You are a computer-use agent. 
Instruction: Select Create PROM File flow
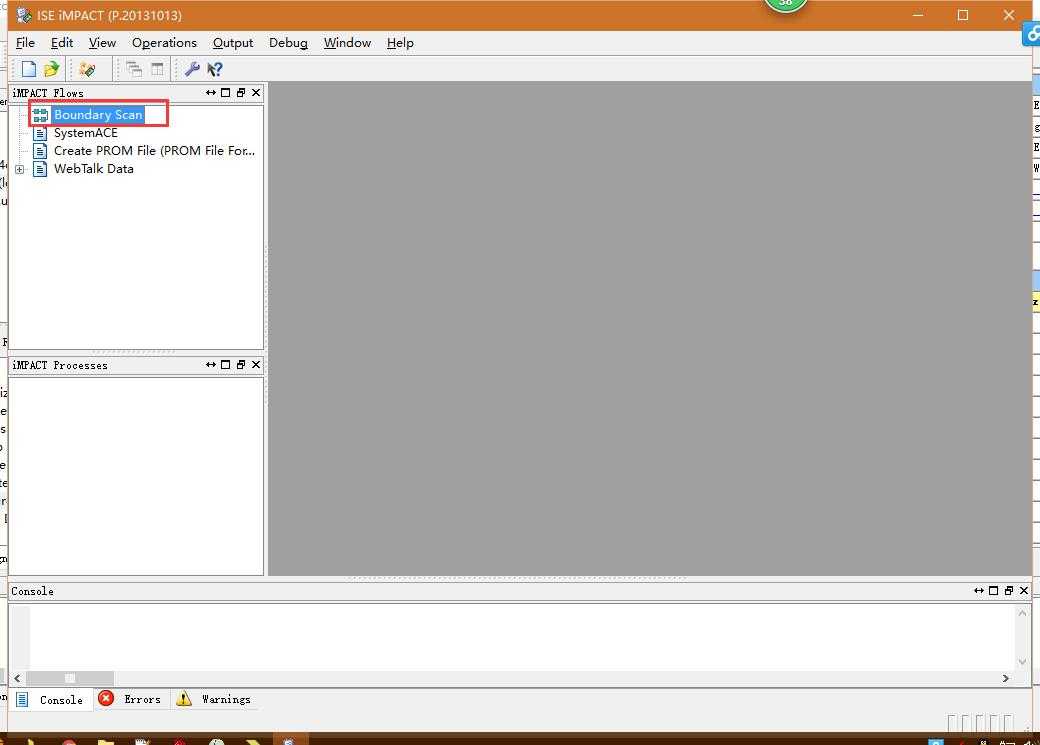[154, 151]
